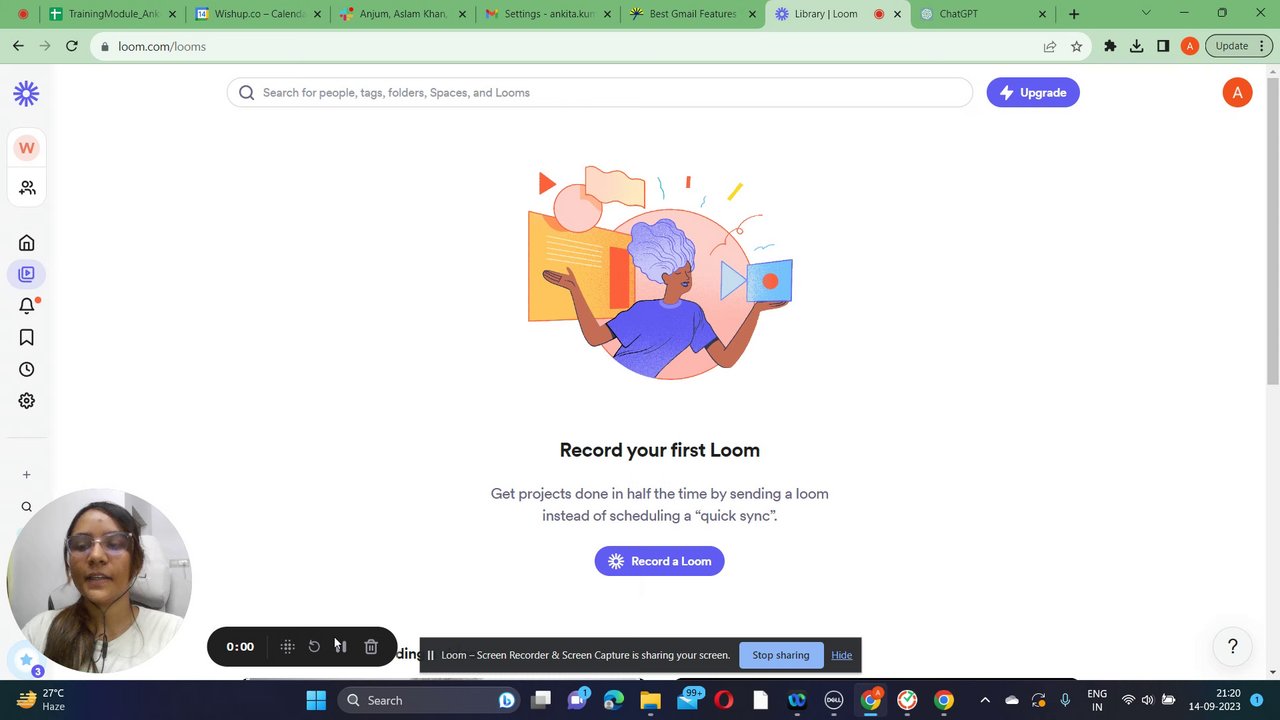
Task: Open the Library video icon in sidebar
Action: coord(27,274)
